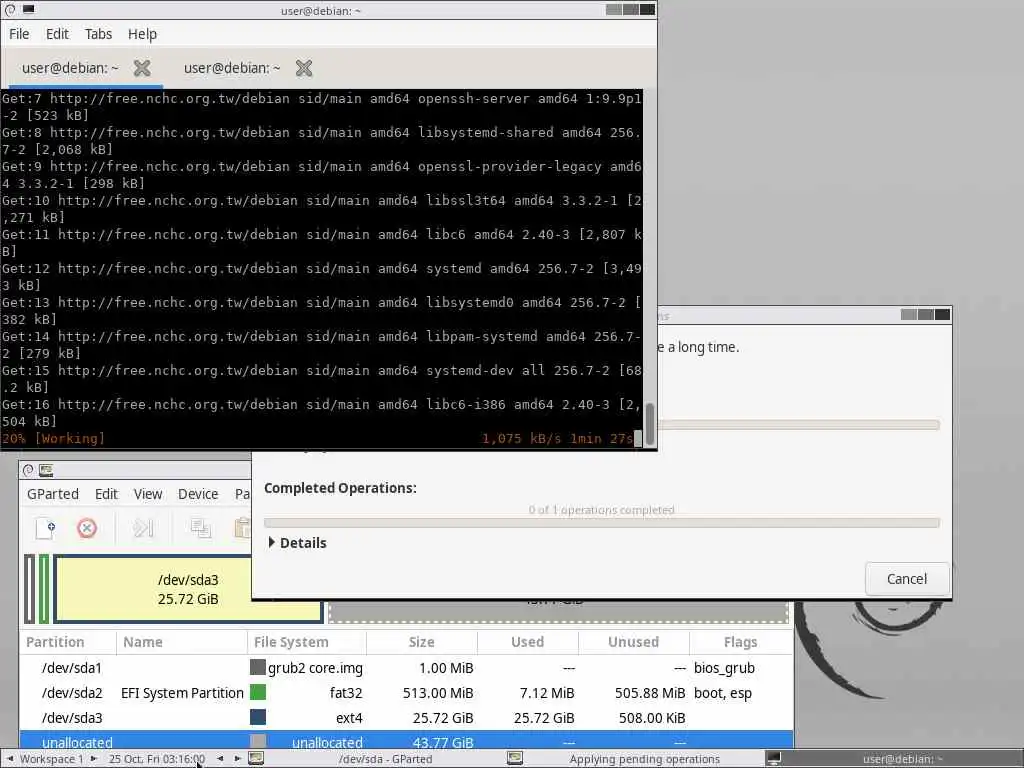The image size is (1024, 768).
Task: Close the first user@debian terminal tab
Action: 142,68
